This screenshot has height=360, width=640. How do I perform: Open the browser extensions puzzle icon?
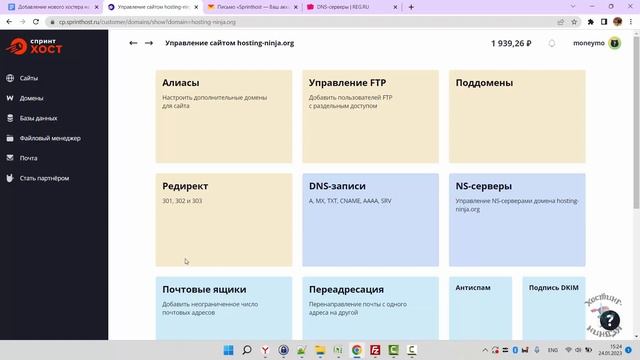[591, 22]
